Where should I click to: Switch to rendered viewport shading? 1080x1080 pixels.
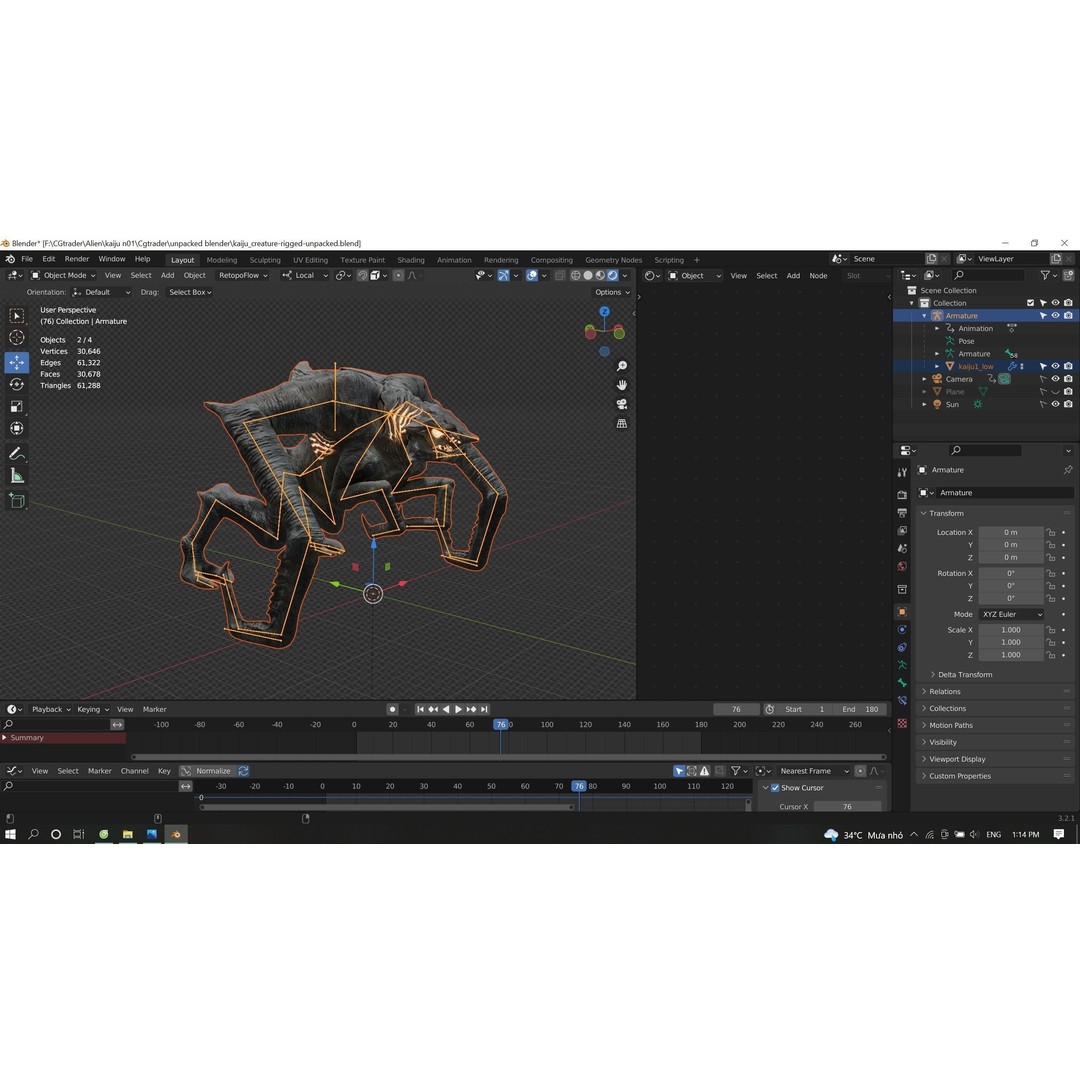[612, 276]
